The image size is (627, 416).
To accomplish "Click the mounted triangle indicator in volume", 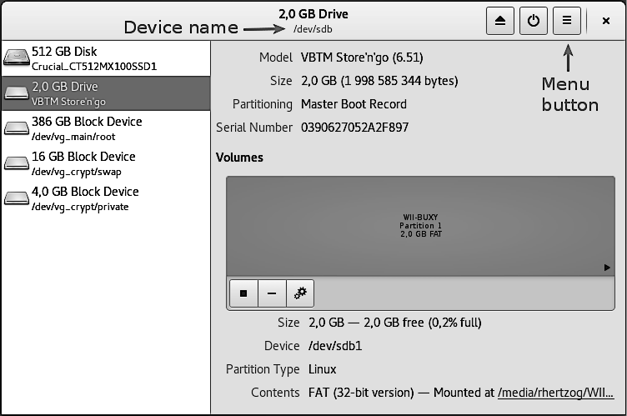I will 606,268.
